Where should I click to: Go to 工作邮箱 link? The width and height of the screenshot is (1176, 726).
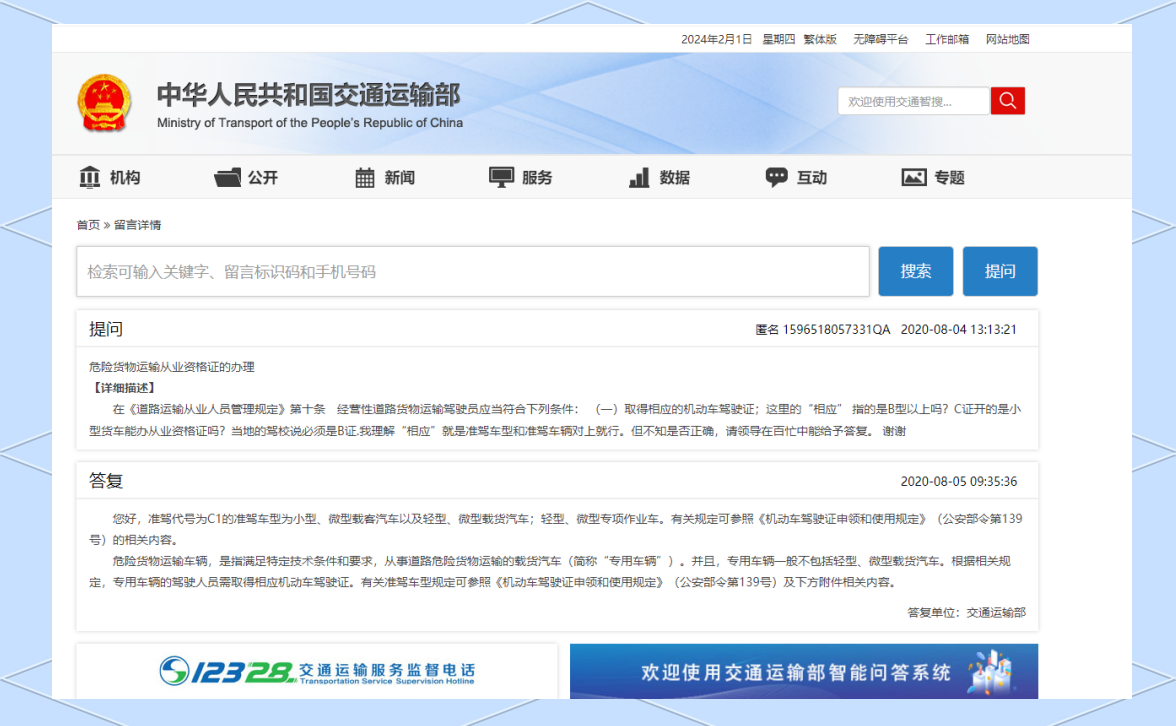[946, 39]
